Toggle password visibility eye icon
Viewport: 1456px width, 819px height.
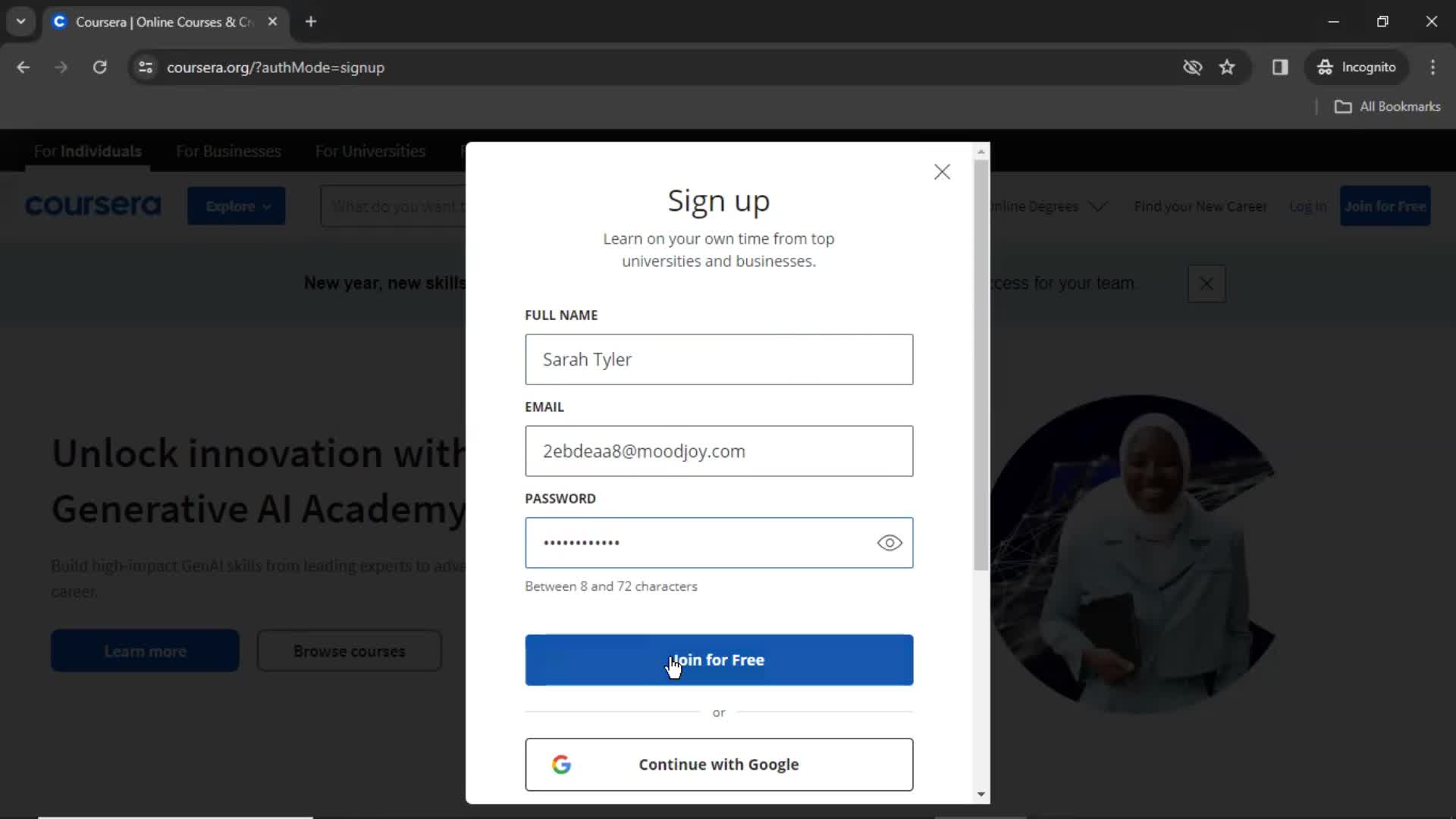coord(889,542)
